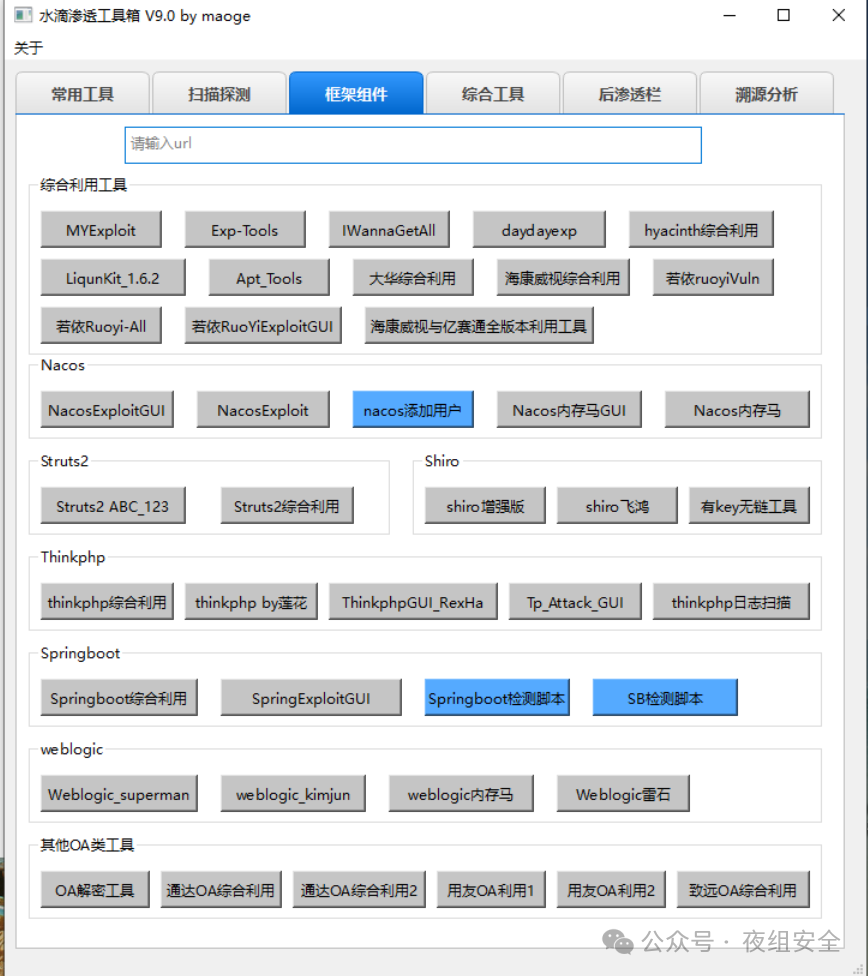Launch 通达OA综合利用2
This screenshot has width=868, height=976.
(359, 889)
